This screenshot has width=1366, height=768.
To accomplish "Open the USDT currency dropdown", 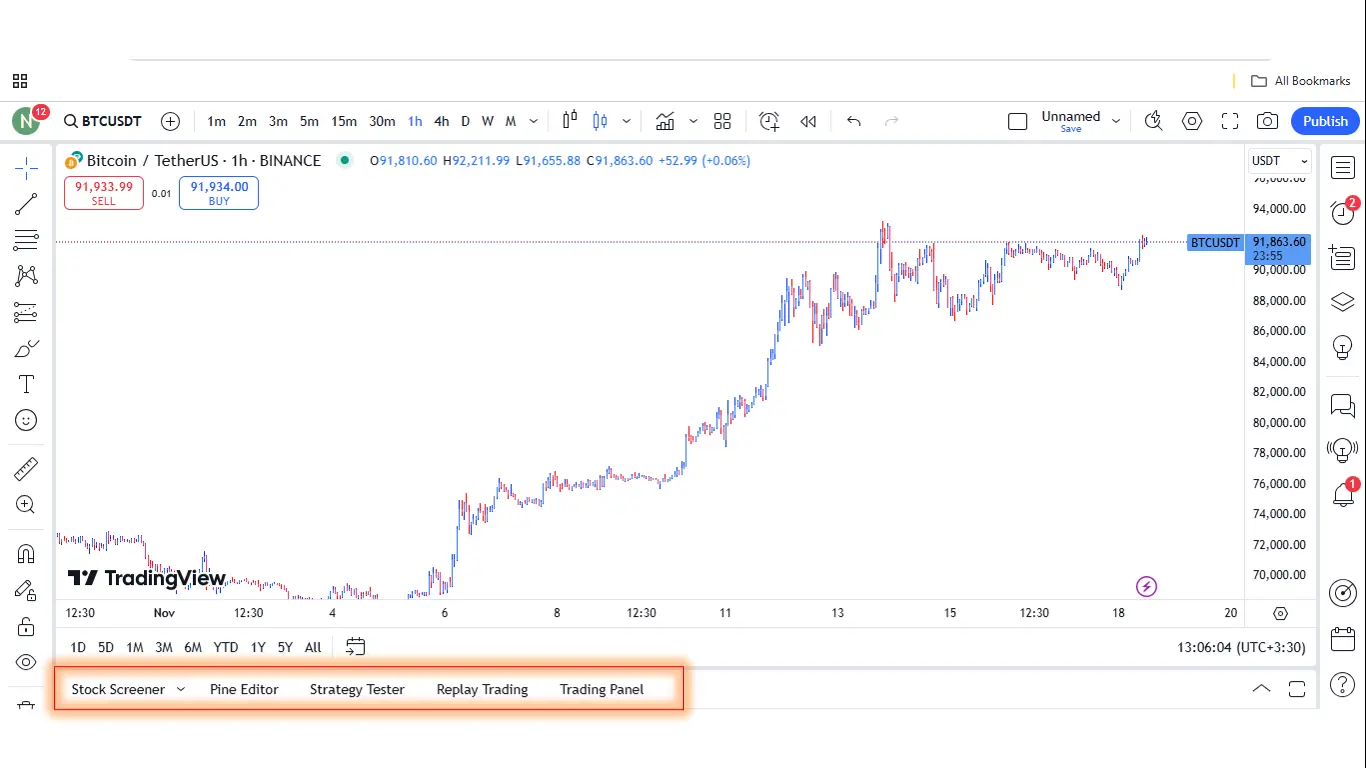I will pyautogui.click(x=1280, y=160).
